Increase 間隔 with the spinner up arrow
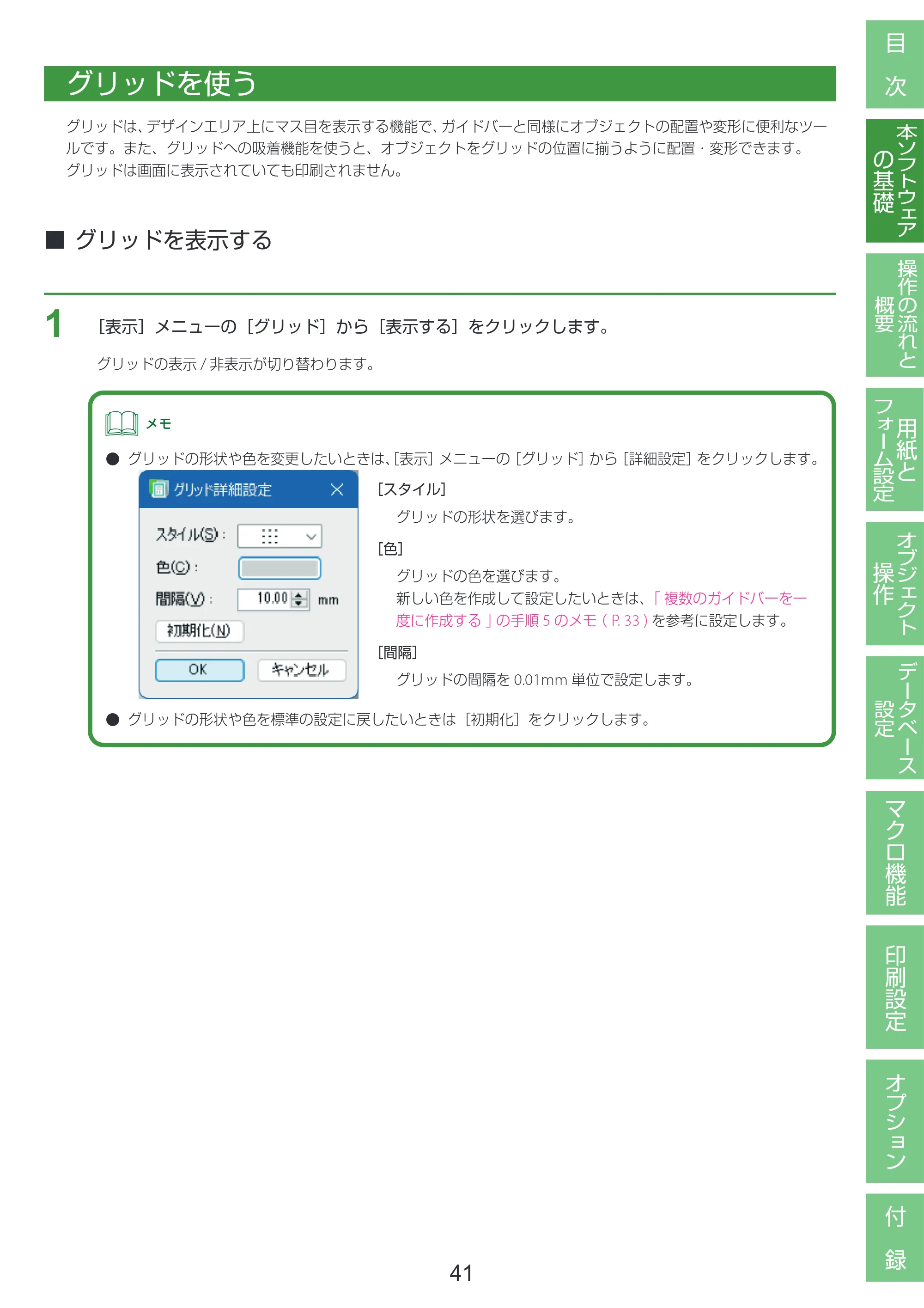 (299, 594)
